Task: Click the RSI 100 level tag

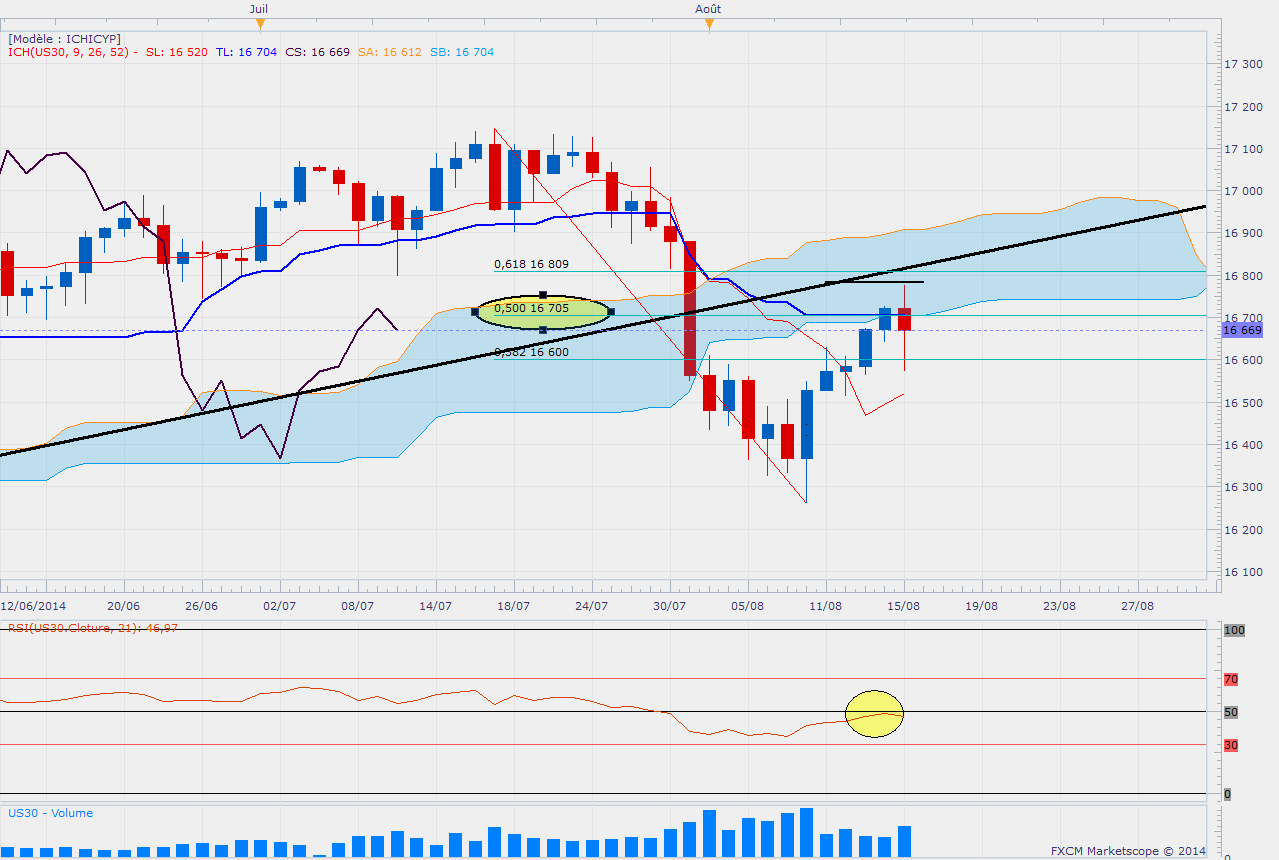Action: (x=1234, y=629)
